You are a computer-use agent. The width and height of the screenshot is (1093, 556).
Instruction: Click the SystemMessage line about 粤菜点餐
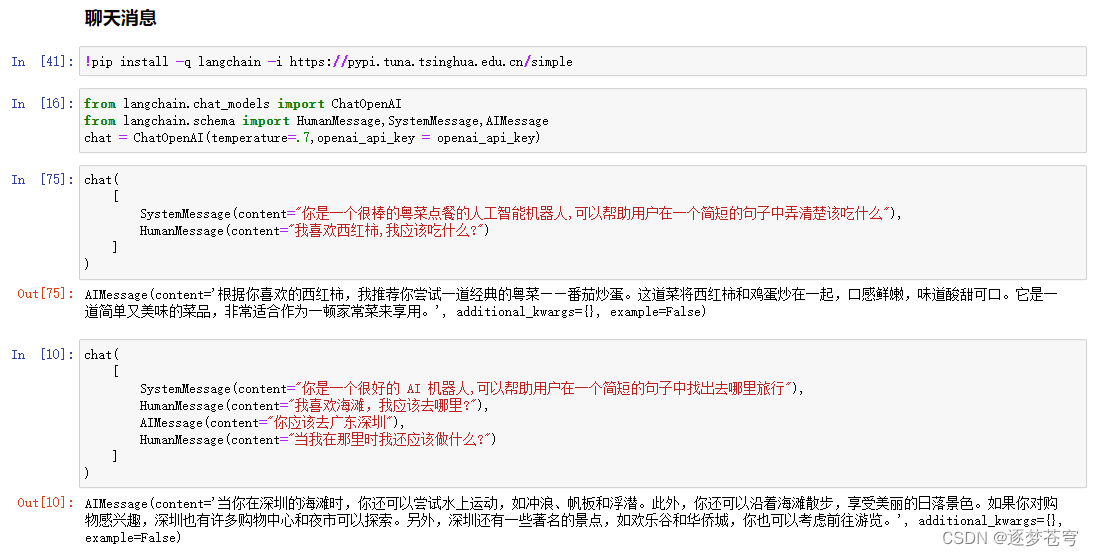pyautogui.click(x=521, y=214)
